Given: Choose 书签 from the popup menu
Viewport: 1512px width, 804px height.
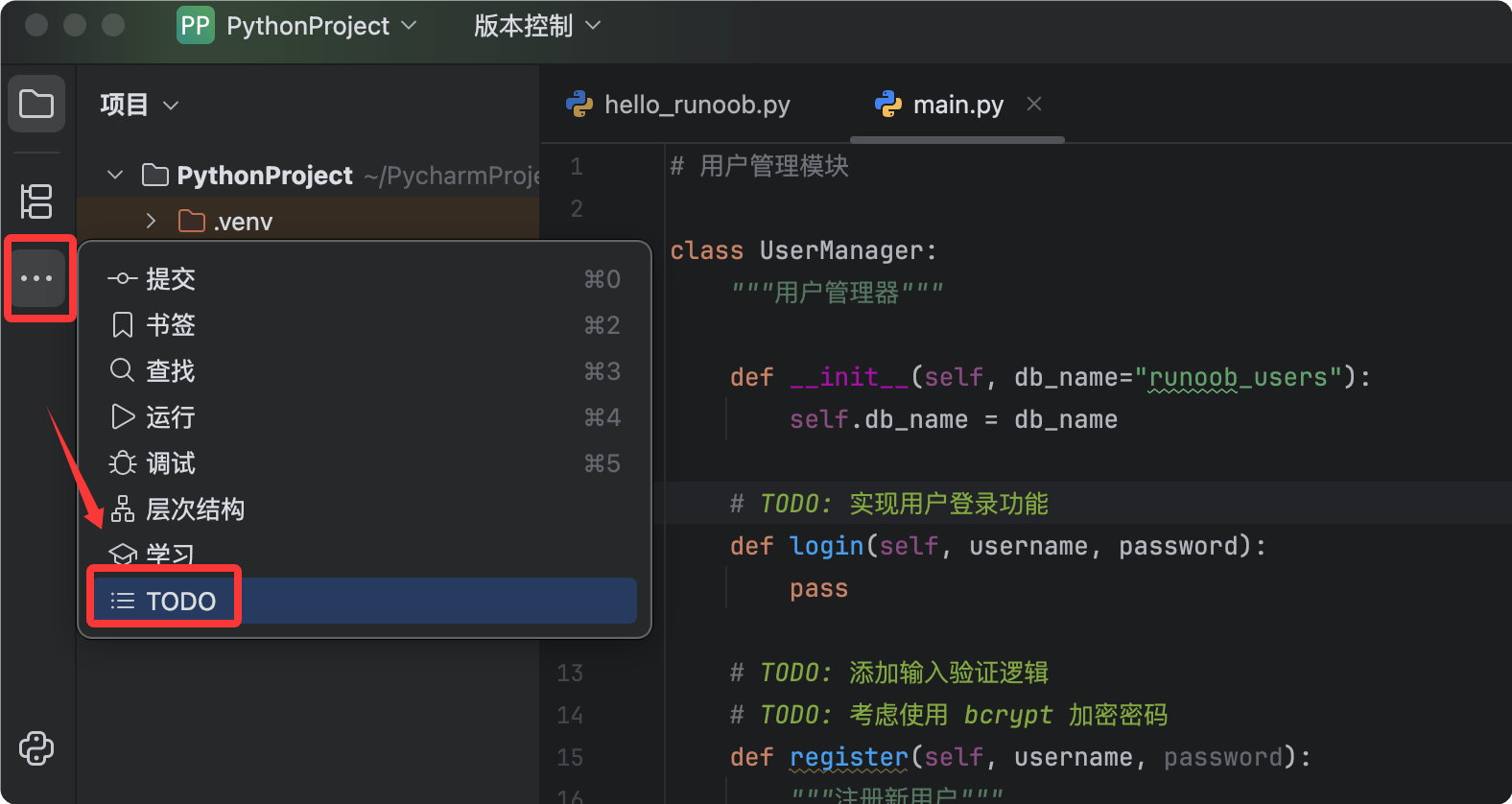Looking at the screenshot, I should tap(365, 325).
